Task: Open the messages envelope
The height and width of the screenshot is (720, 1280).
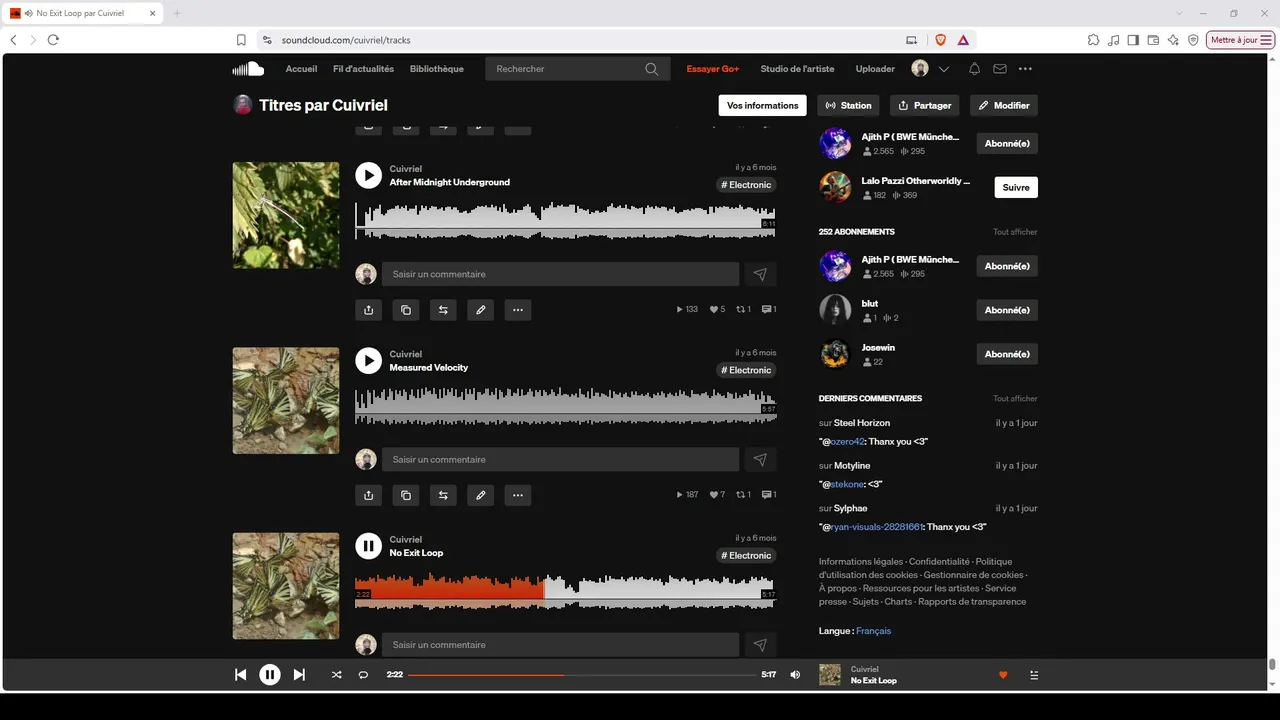Action: pos(1000,69)
